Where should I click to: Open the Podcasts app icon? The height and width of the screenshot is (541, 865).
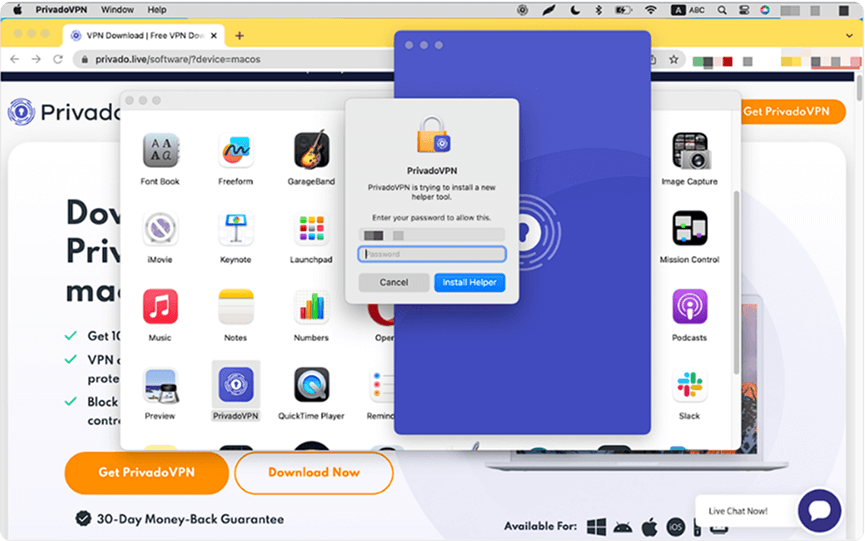tap(690, 306)
